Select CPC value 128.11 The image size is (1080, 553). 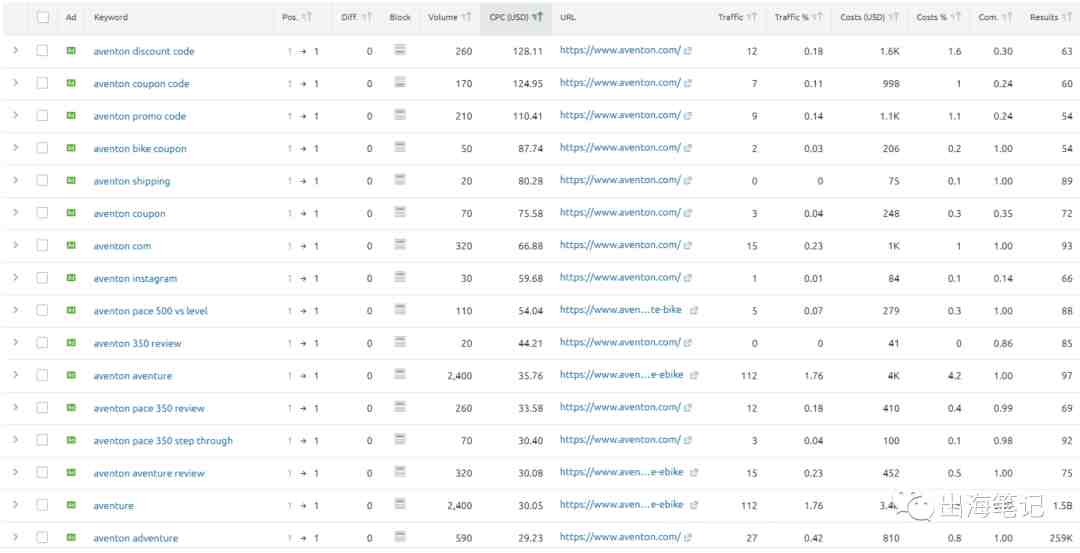click(527, 51)
